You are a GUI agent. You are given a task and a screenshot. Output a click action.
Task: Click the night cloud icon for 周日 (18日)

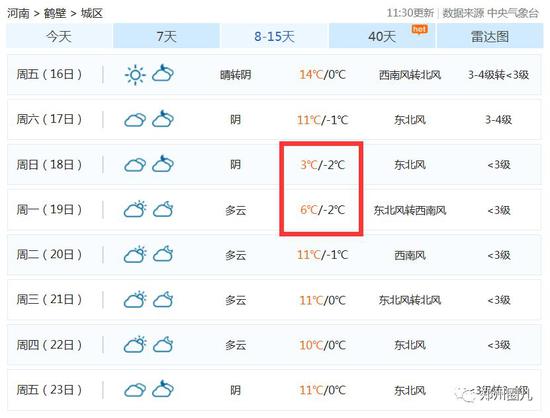click(163, 163)
